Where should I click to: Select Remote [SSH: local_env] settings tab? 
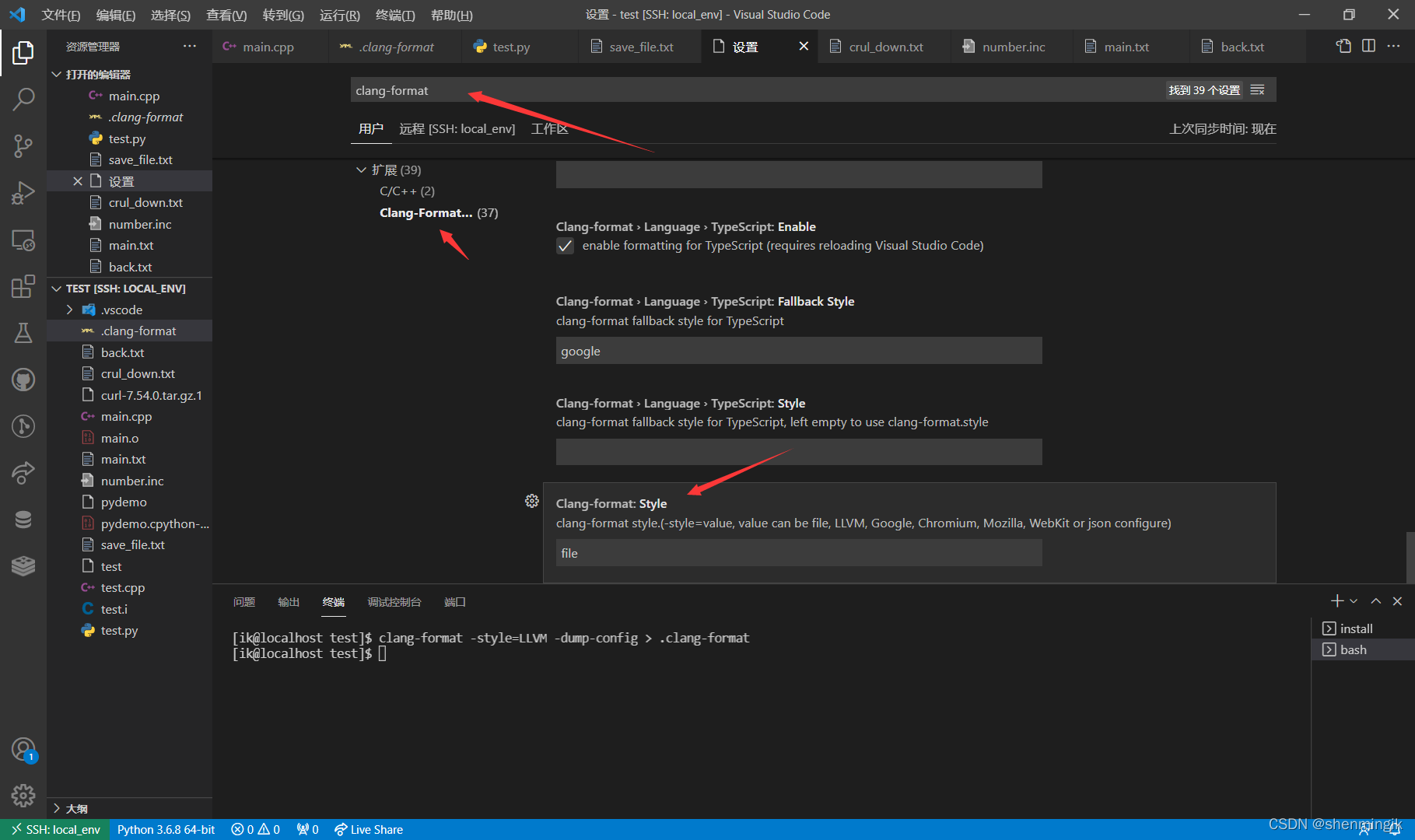(x=457, y=129)
